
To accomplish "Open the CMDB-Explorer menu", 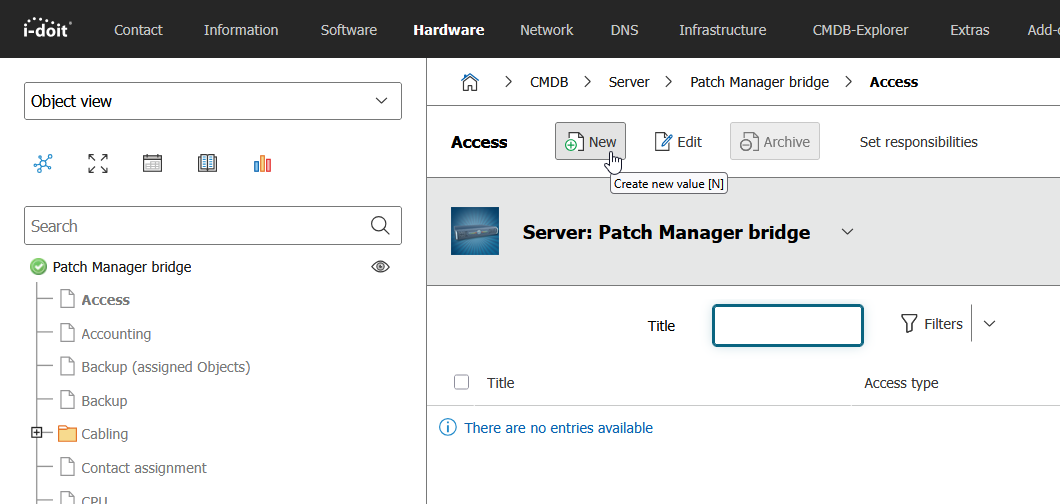I will point(861,30).
